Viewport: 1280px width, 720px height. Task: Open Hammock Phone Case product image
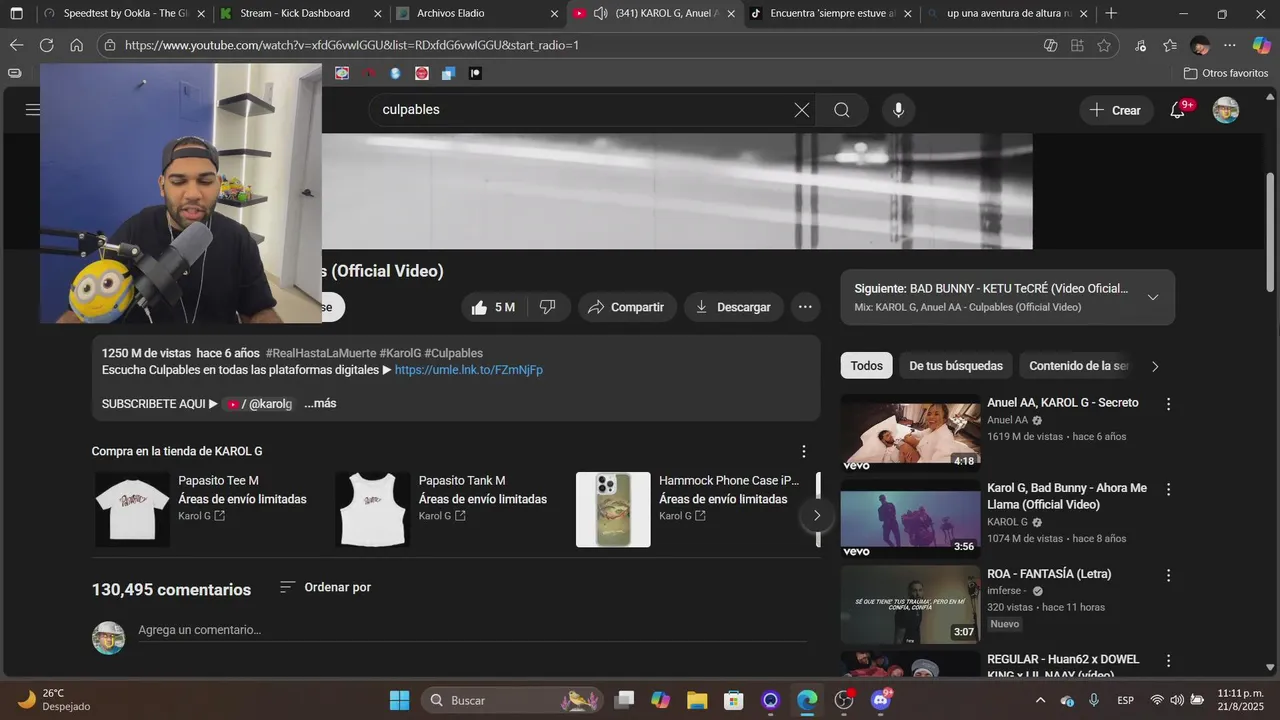(x=613, y=509)
